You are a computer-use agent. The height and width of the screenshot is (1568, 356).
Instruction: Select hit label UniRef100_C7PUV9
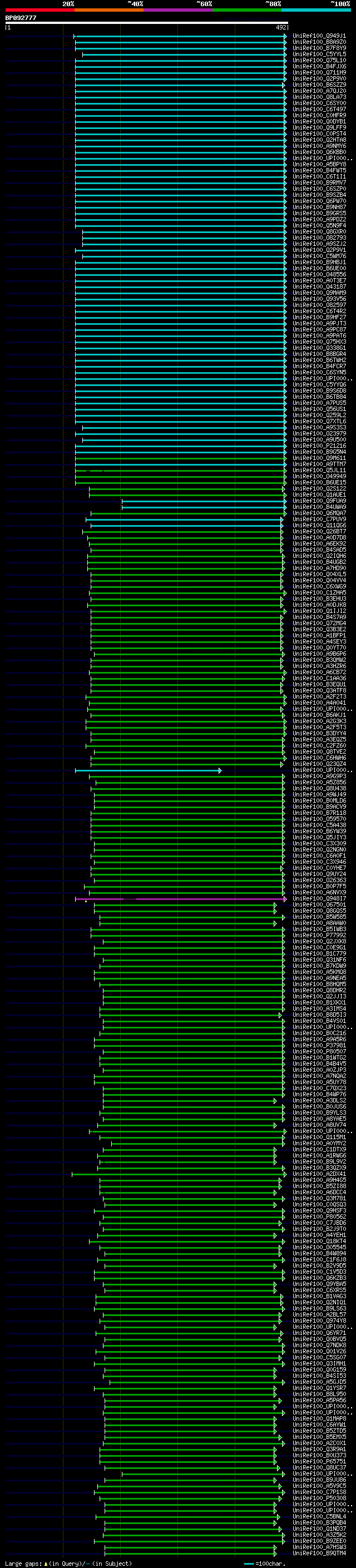tap(319, 519)
